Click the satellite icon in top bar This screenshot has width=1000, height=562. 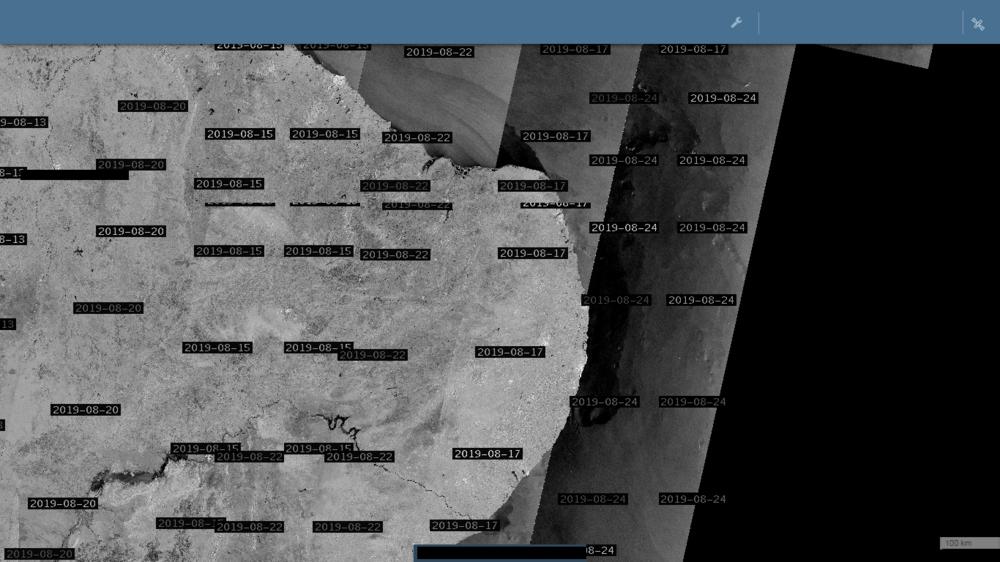pyautogui.click(x=978, y=23)
